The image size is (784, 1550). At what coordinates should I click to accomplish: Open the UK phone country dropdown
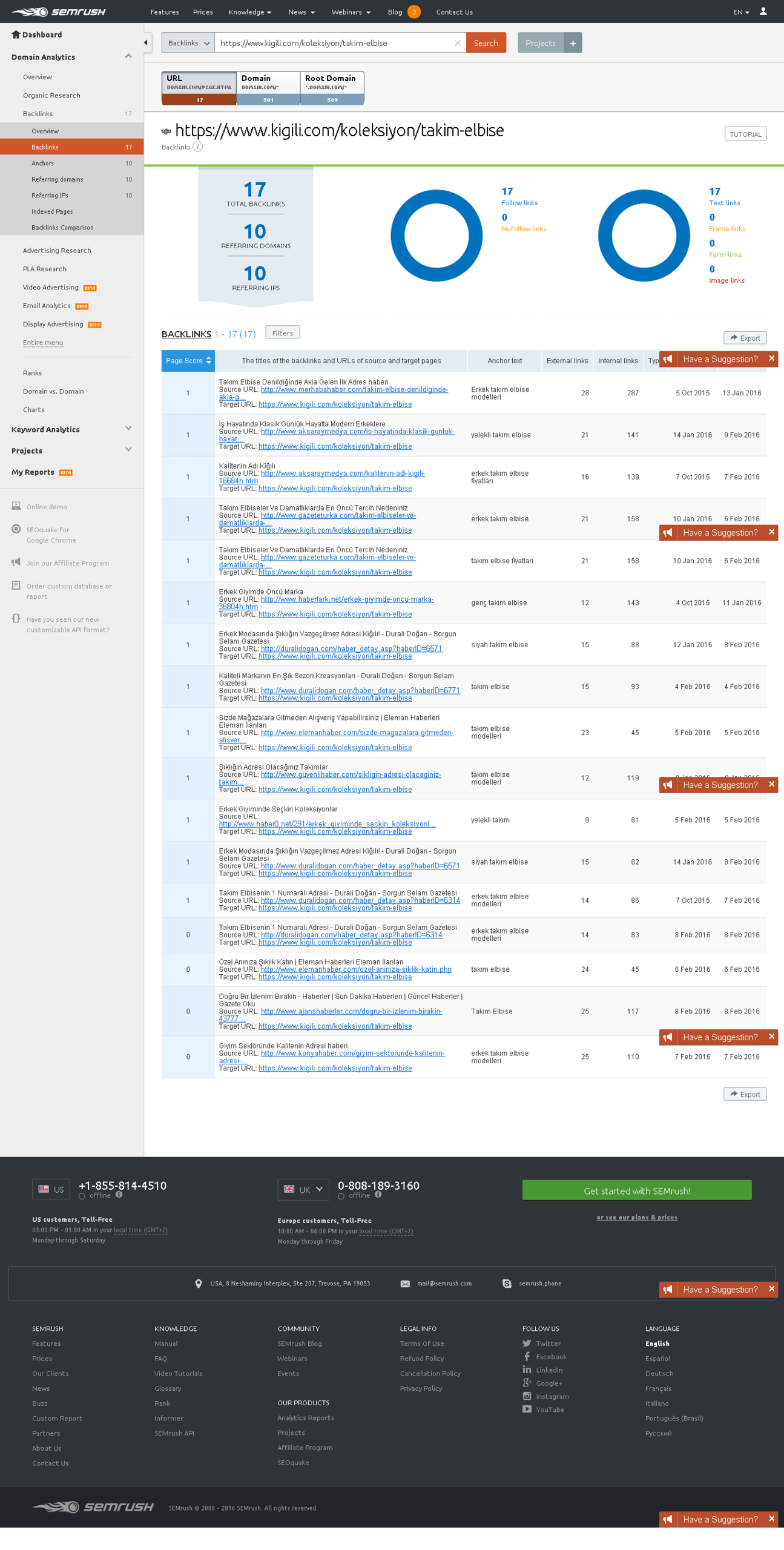point(303,1189)
